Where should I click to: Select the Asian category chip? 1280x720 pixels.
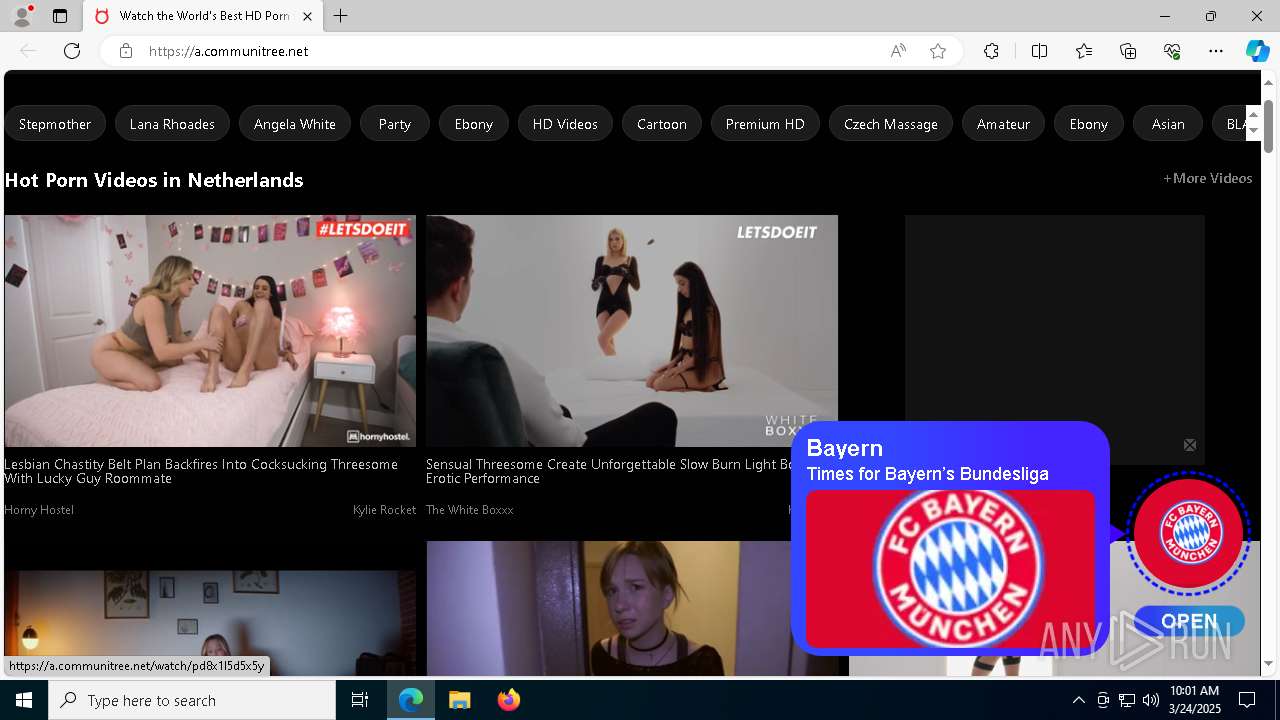click(1168, 124)
